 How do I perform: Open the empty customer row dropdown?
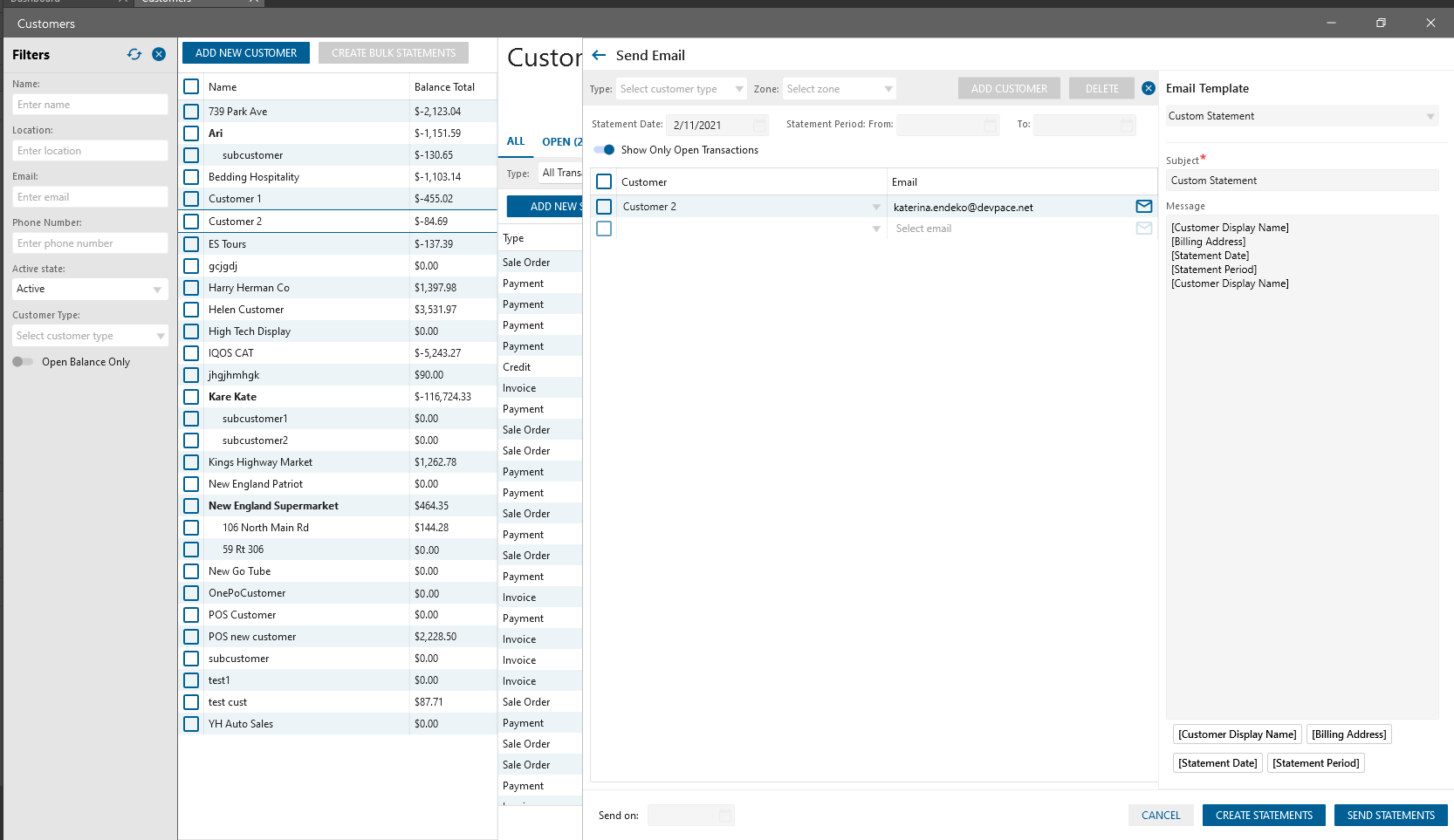click(x=876, y=229)
